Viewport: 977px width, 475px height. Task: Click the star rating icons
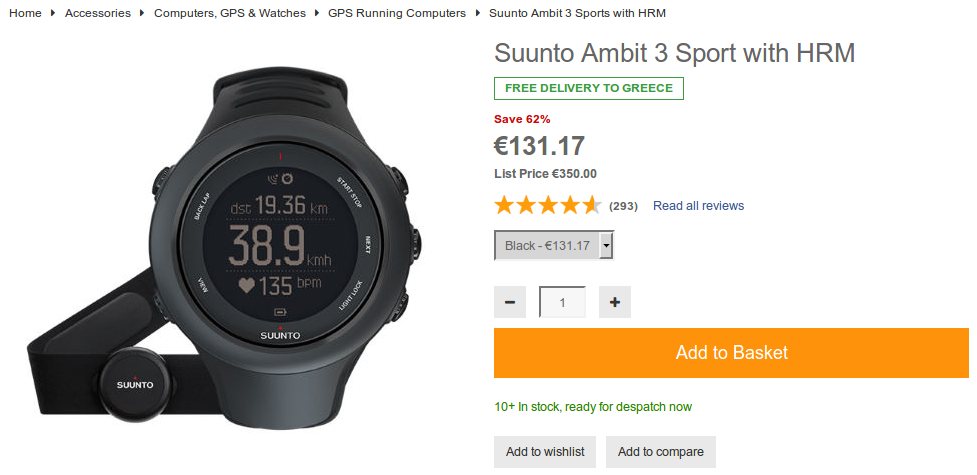pos(548,206)
